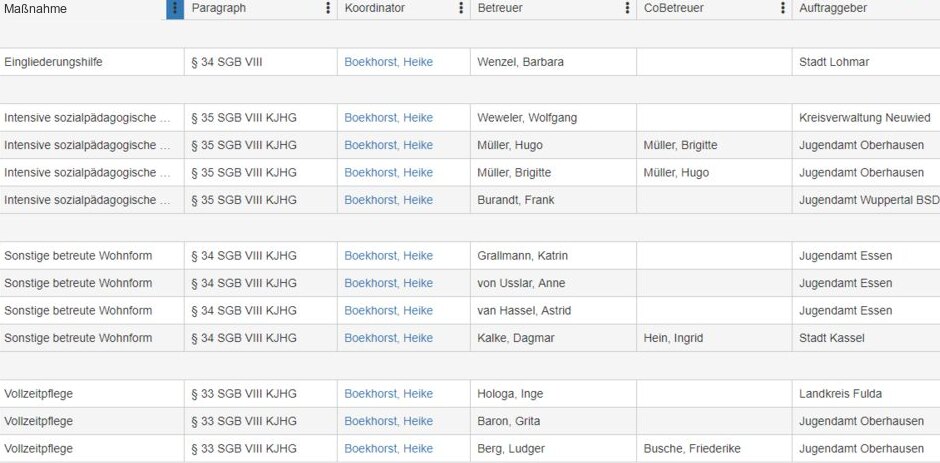Select the Busche, Friederike CoBetreuer cell
Viewport: 940px width, 463px height.
coord(714,449)
